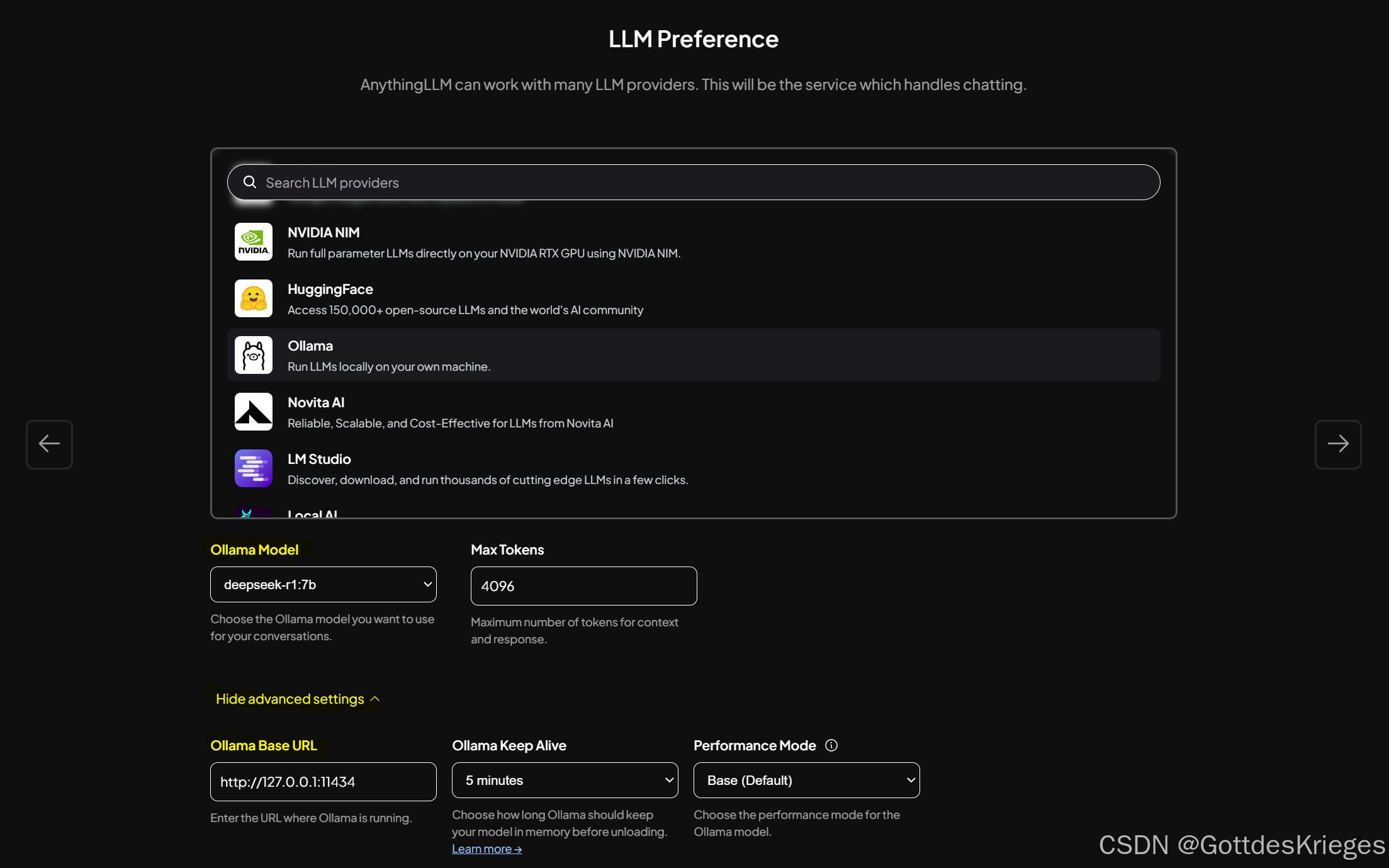Viewport: 1389px width, 868px height.
Task: Open the Ollama Model dropdown
Action: point(323,585)
